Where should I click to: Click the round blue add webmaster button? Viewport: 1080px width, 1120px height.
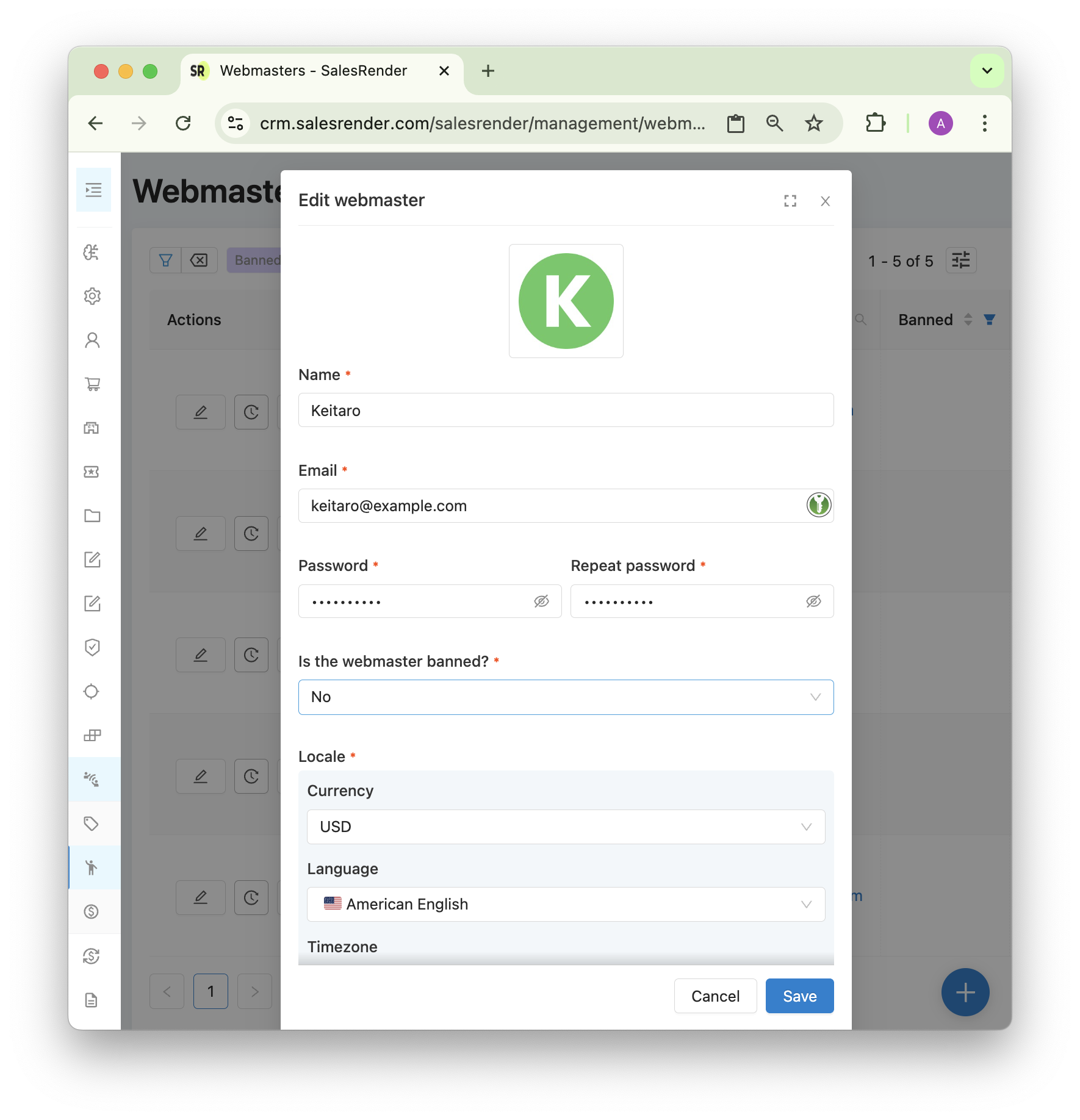pyautogui.click(x=965, y=993)
